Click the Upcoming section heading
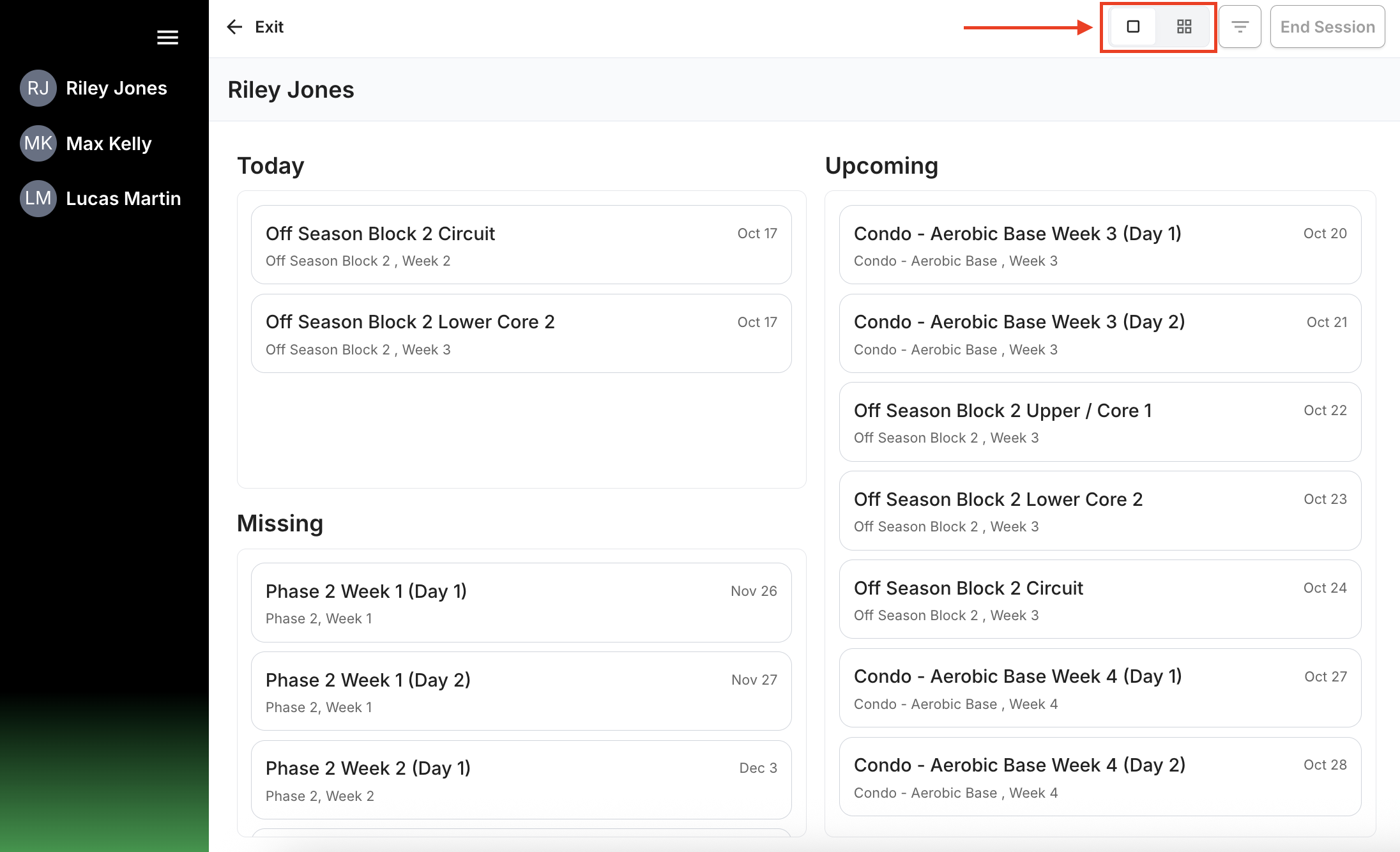The image size is (1400, 852). click(x=881, y=165)
